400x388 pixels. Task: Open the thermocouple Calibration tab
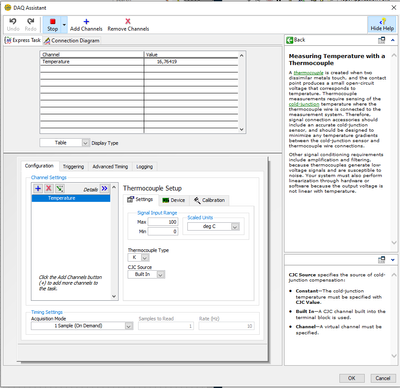click(x=209, y=200)
